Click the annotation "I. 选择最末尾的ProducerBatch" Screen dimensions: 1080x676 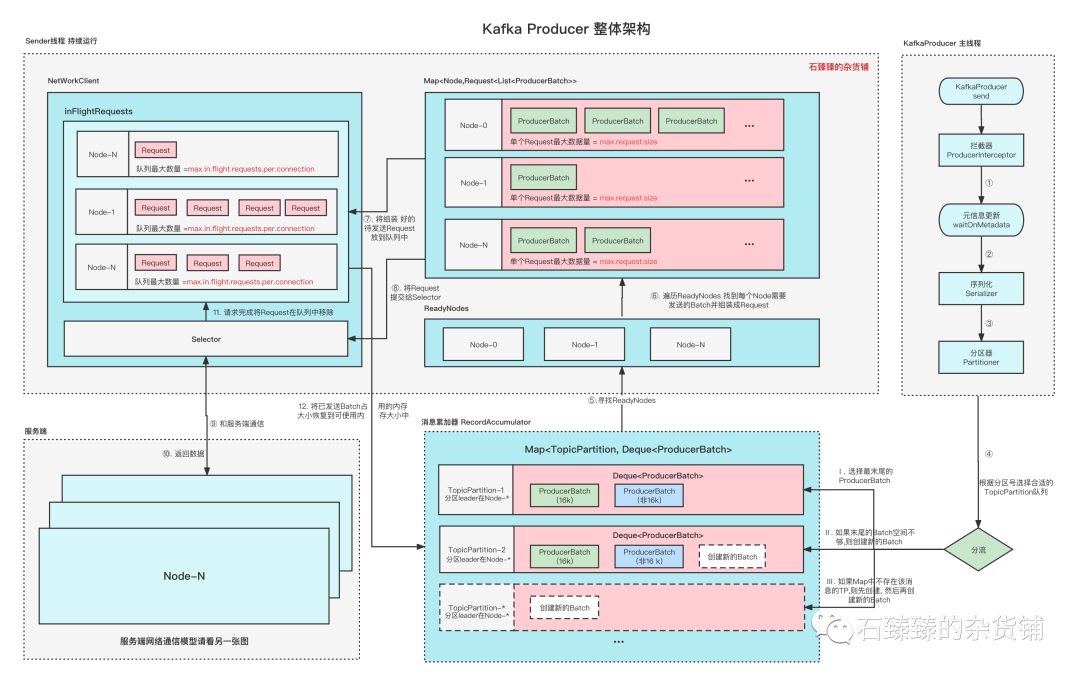click(x=864, y=475)
